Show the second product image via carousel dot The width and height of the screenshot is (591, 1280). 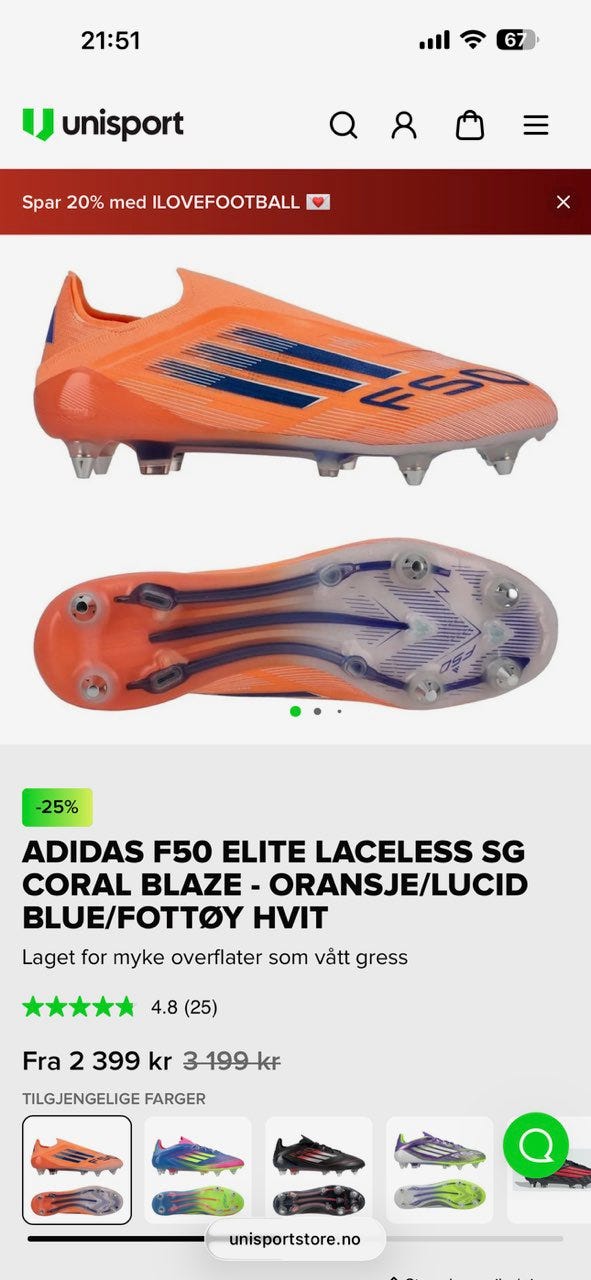click(x=317, y=712)
